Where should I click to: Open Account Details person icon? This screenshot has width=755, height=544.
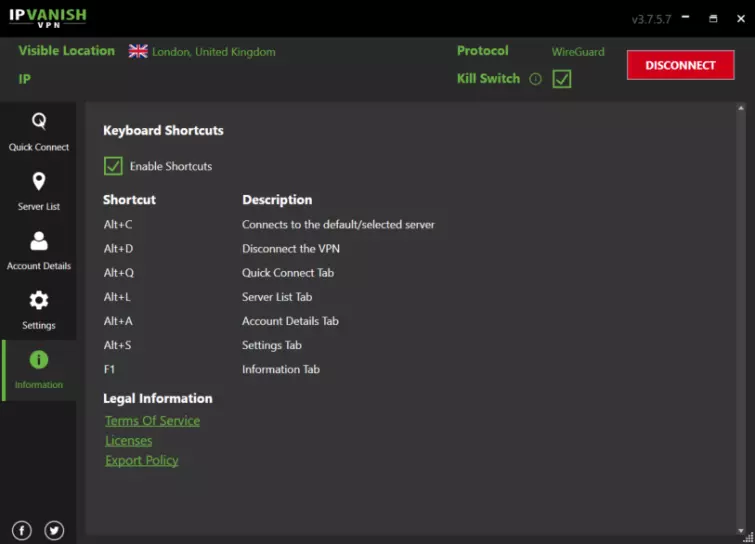point(39,241)
